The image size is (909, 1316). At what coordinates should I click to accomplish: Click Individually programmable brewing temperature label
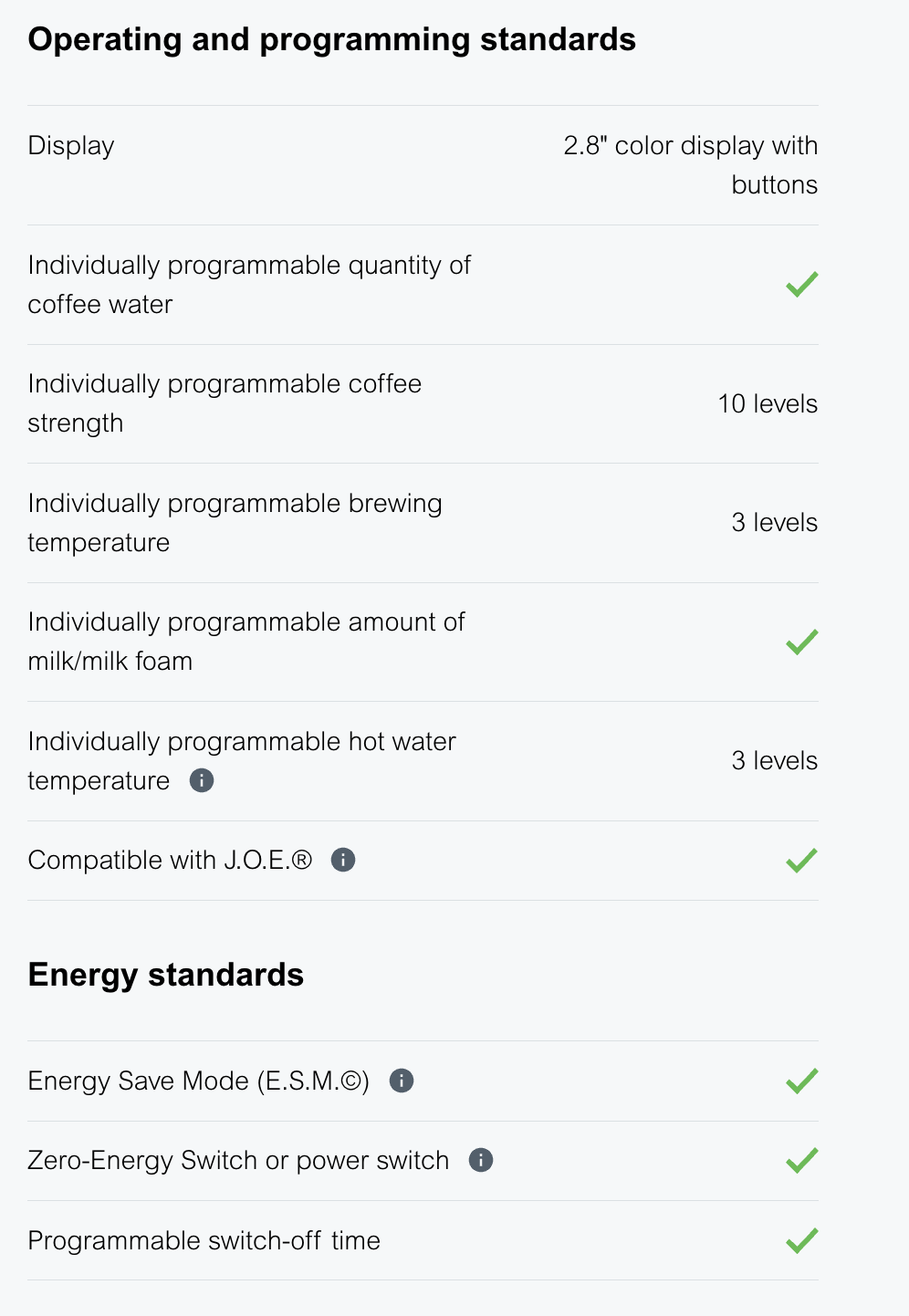[x=235, y=522]
